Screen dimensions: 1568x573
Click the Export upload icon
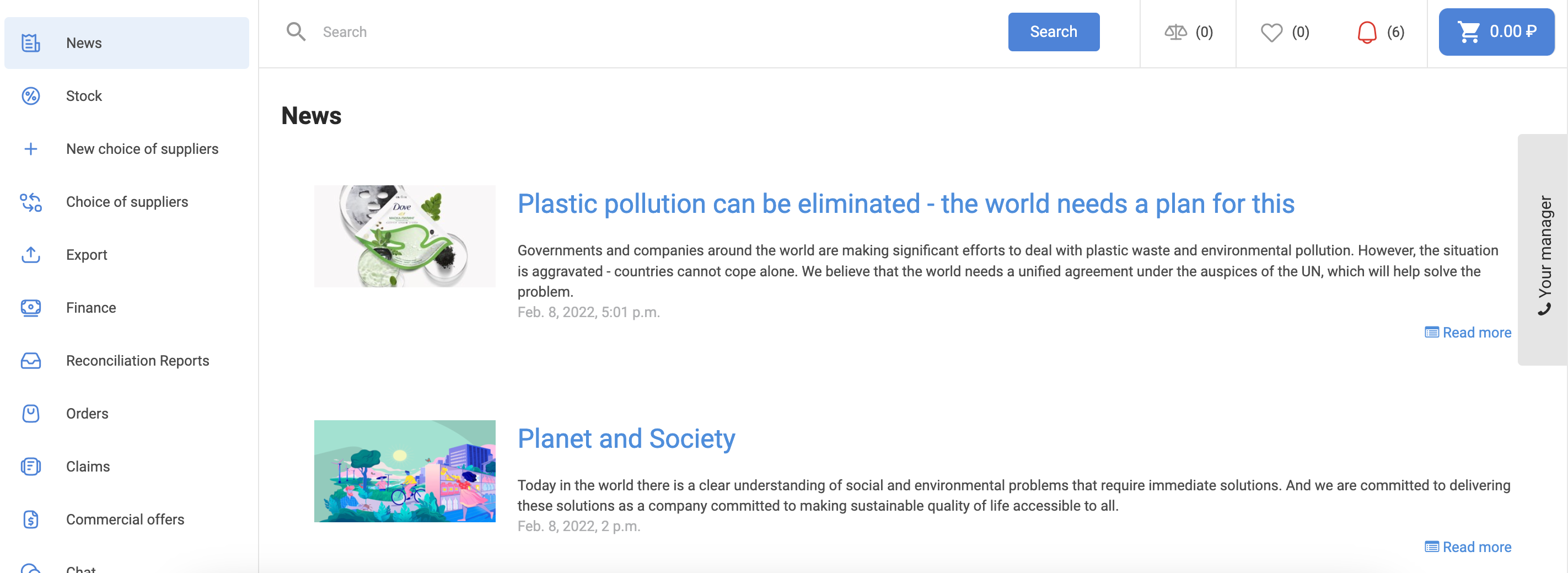[x=30, y=255]
